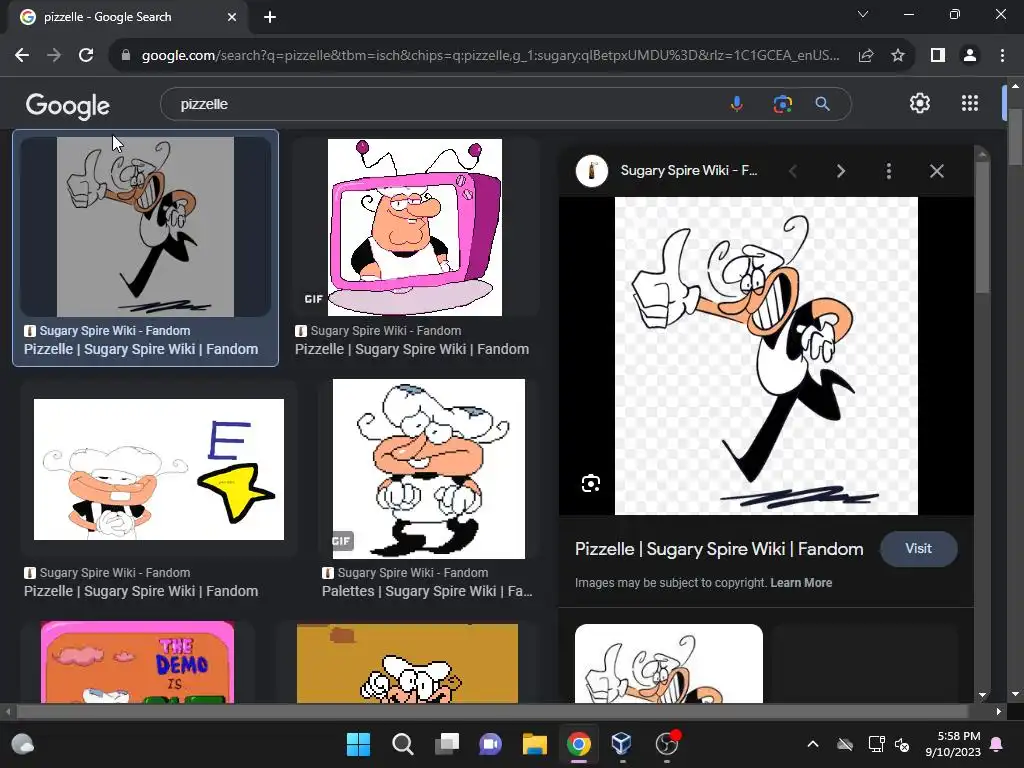1024x768 pixels.
Task: Open Google quick settings gear
Action: tap(920, 103)
